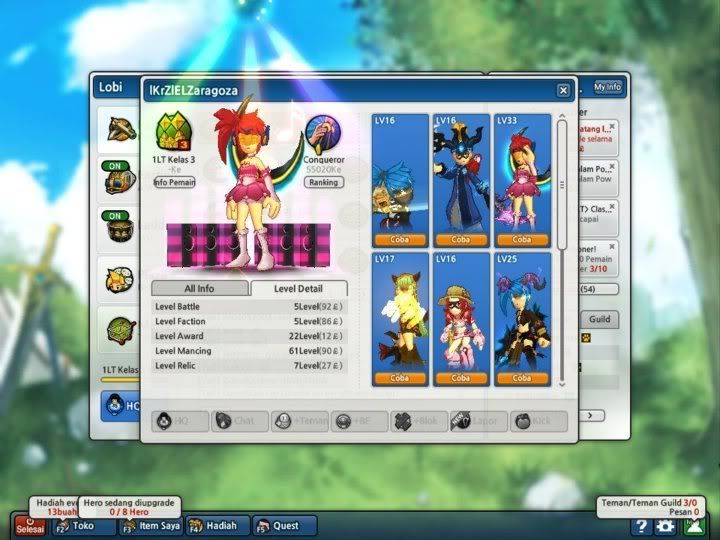
Task: Select the Level Mancing row
Action: (248, 351)
